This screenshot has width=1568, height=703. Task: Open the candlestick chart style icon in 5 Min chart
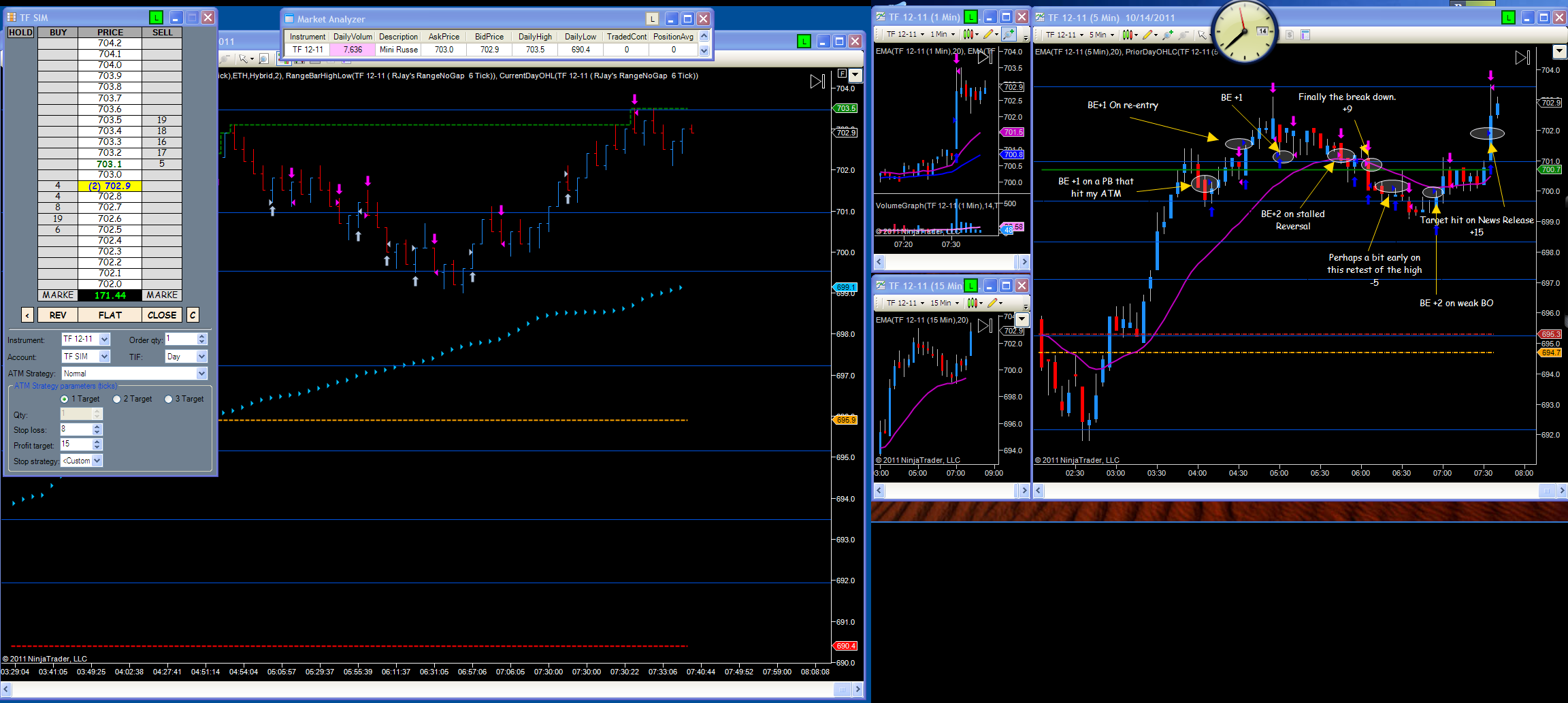(x=1128, y=35)
